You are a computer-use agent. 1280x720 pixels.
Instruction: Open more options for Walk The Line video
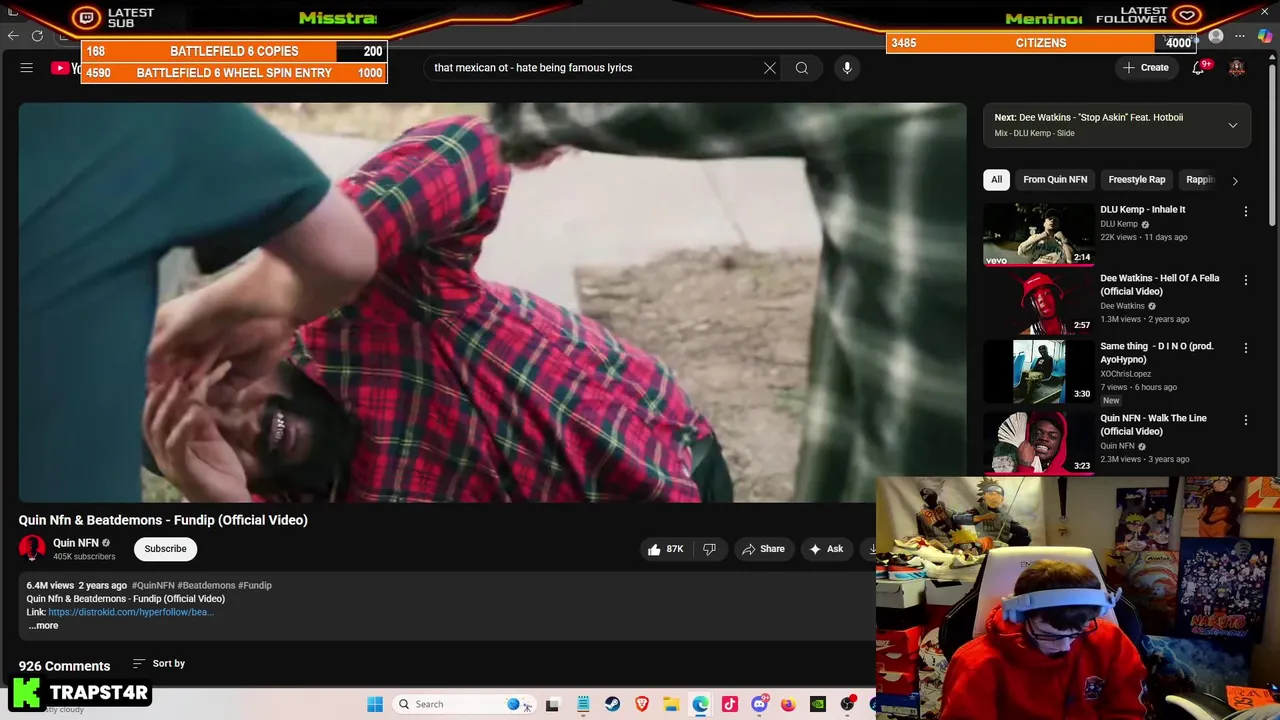[1246, 420]
